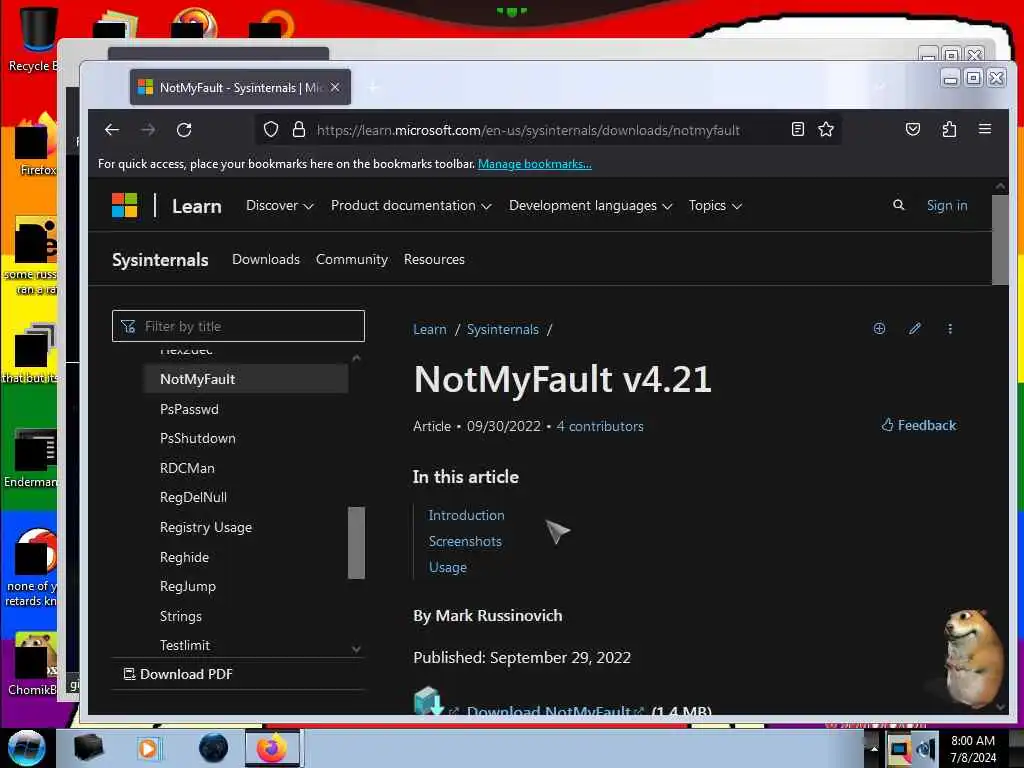The height and width of the screenshot is (768, 1024).
Task: Open the Firefox hamburger application menu
Action: point(985,129)
